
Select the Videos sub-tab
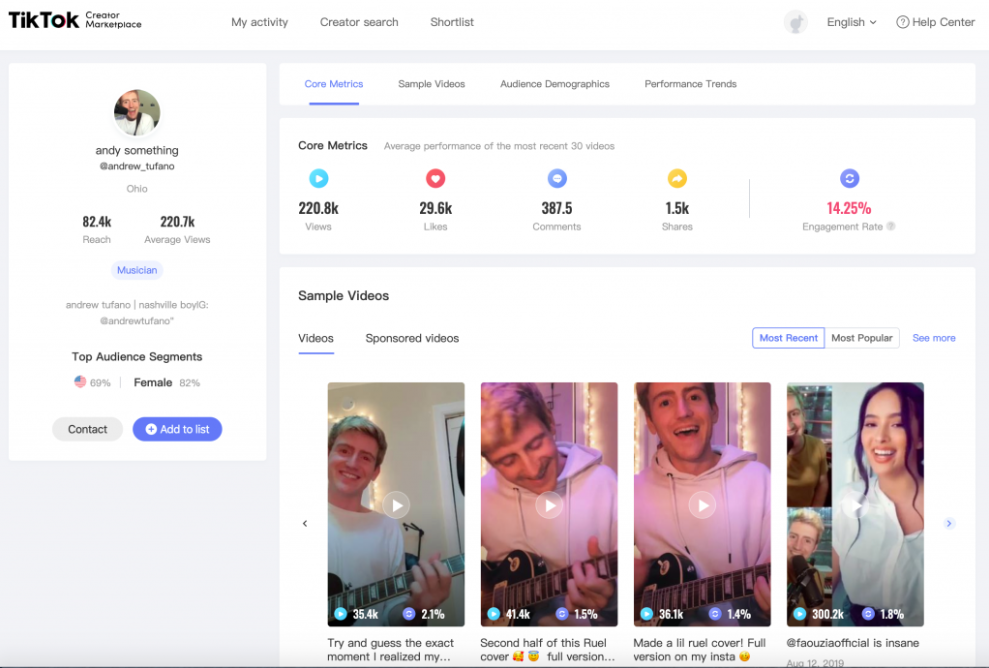click(x=316, y=338)
